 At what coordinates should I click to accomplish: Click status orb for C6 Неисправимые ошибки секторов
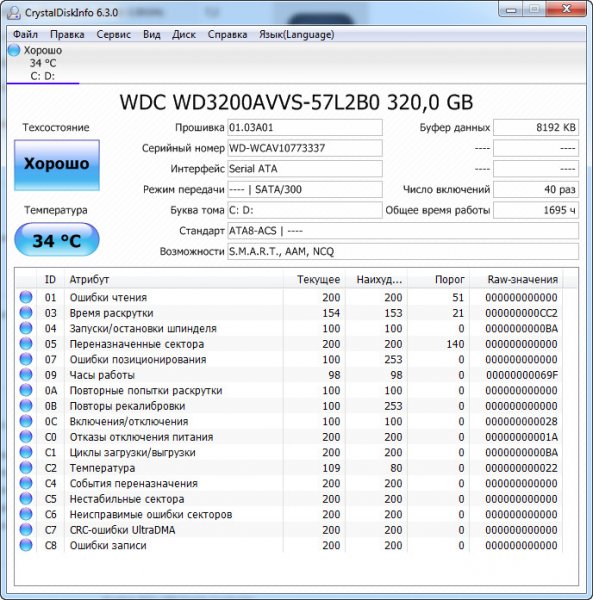pos(26,514)
